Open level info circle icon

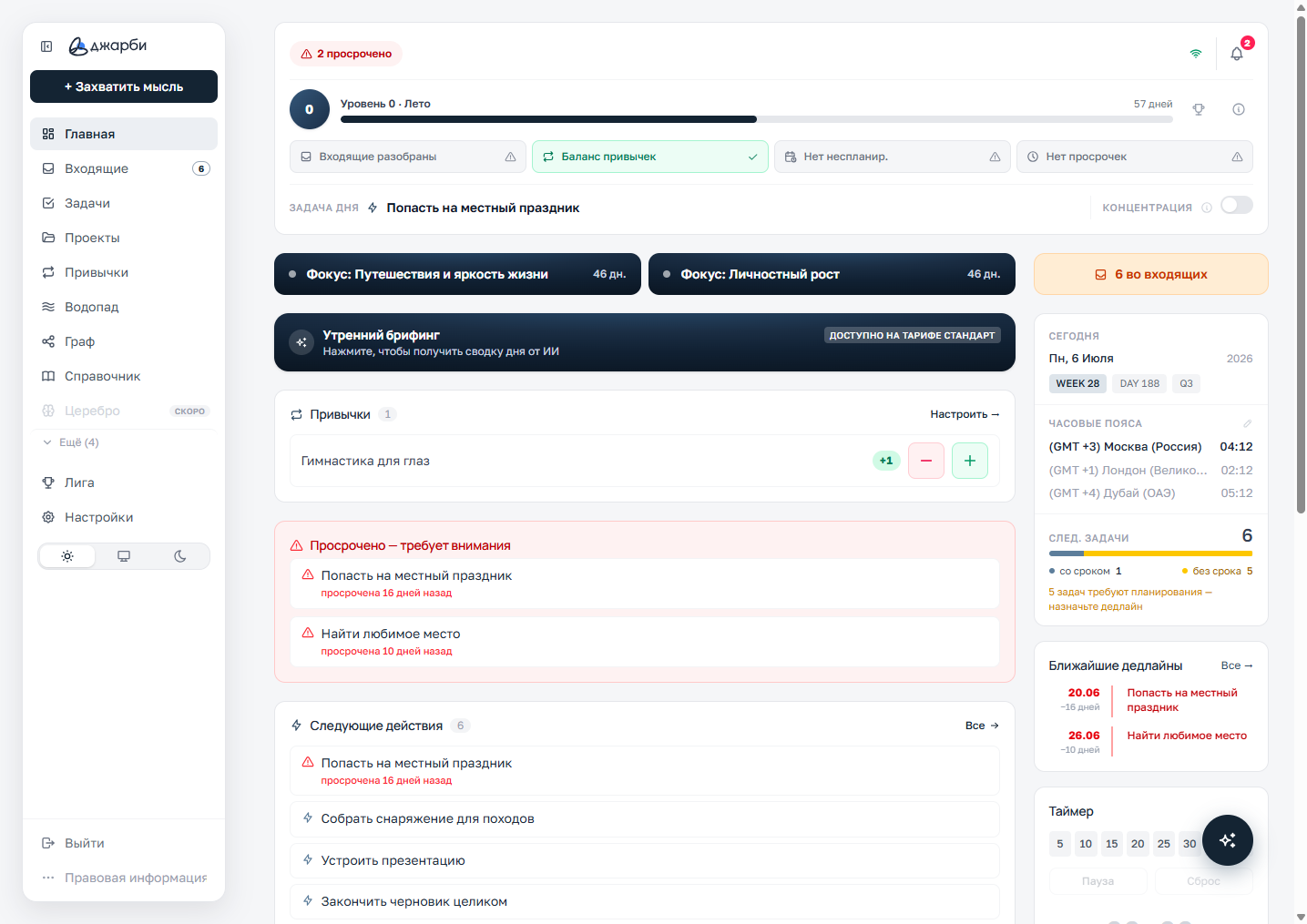point(1239,109)
